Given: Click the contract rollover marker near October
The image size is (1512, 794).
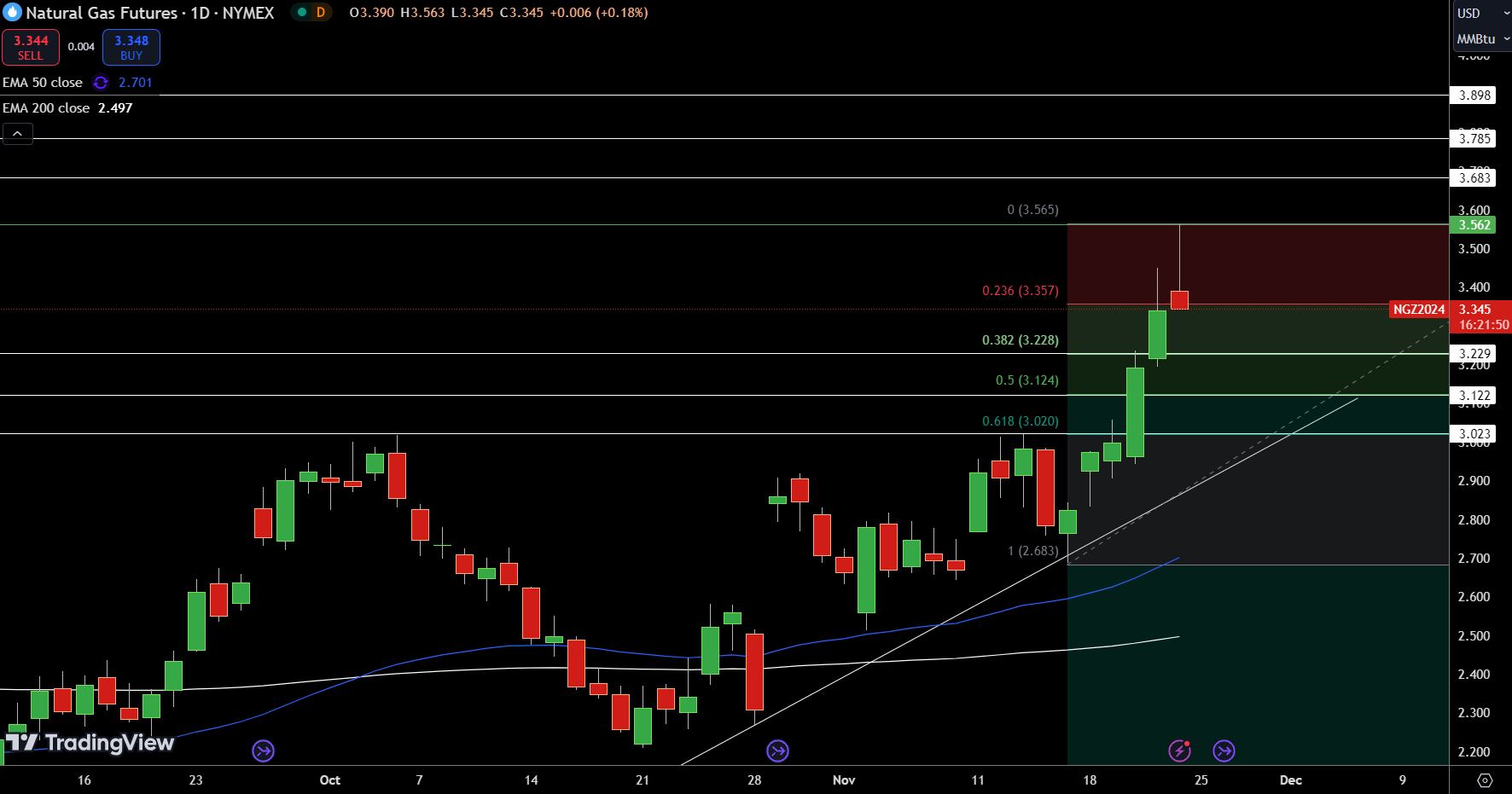Looking at the screenshot, I should coord(263,751).
